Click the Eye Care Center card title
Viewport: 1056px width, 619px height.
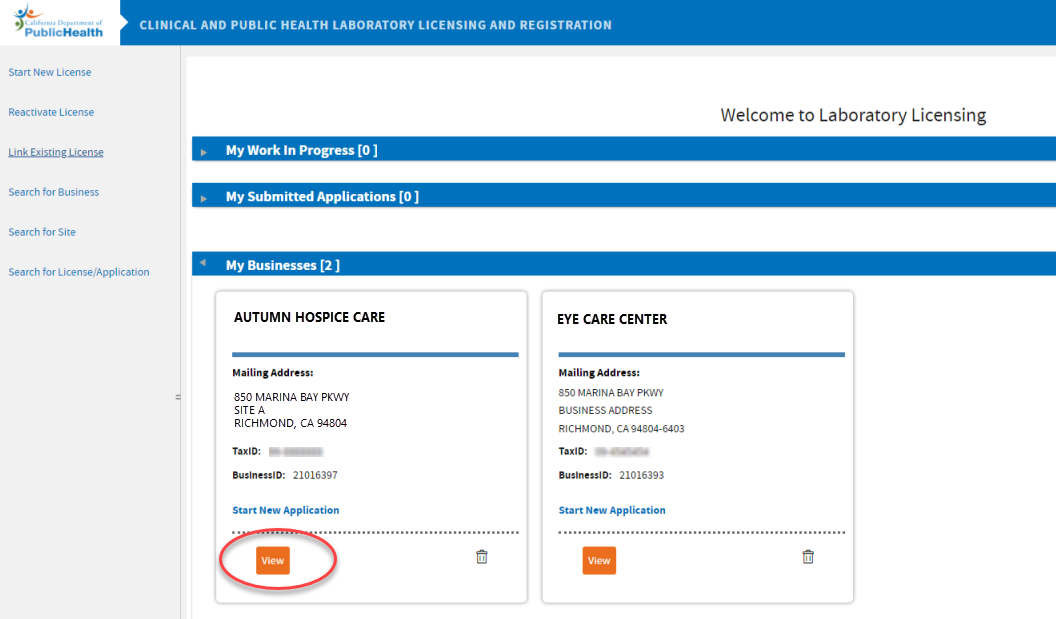(x=612, y=319)
